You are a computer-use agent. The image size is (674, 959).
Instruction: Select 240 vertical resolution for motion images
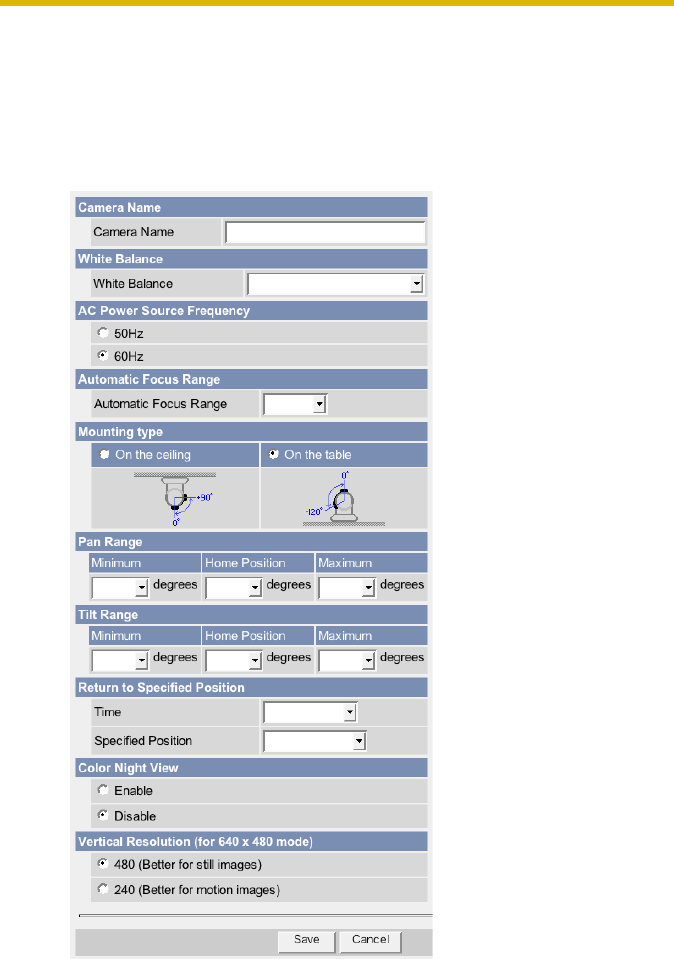pyautogui.click(x=103, y=889)
